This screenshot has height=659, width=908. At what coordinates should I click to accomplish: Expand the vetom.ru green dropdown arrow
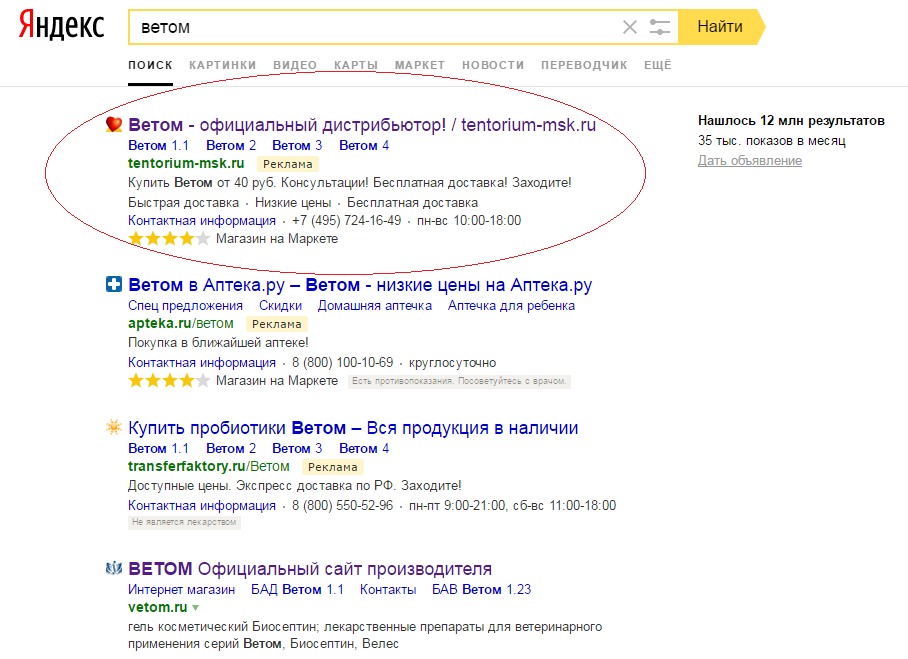tap(196, 607)
